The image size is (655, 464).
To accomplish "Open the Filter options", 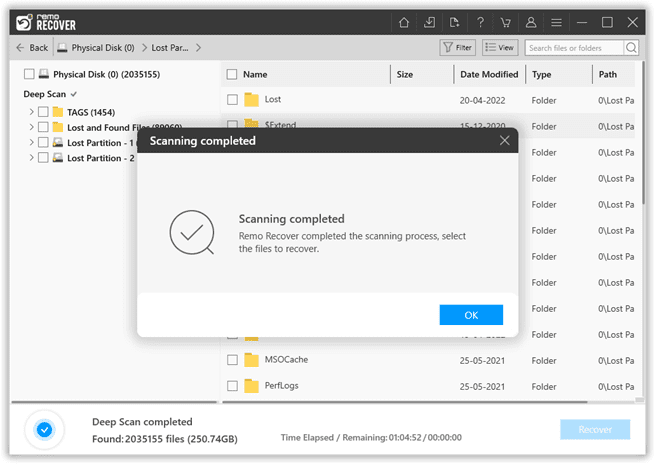I will (458, 48).
